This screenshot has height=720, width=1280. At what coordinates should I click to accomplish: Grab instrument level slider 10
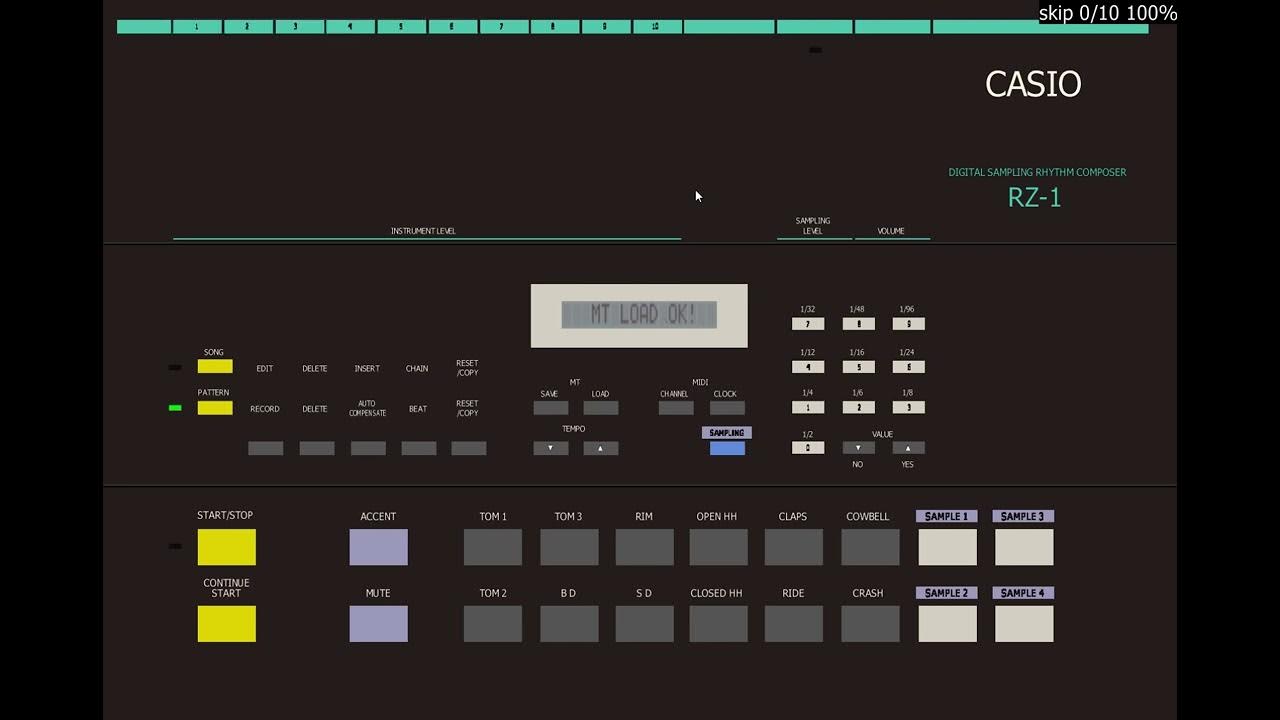[657, 27]
